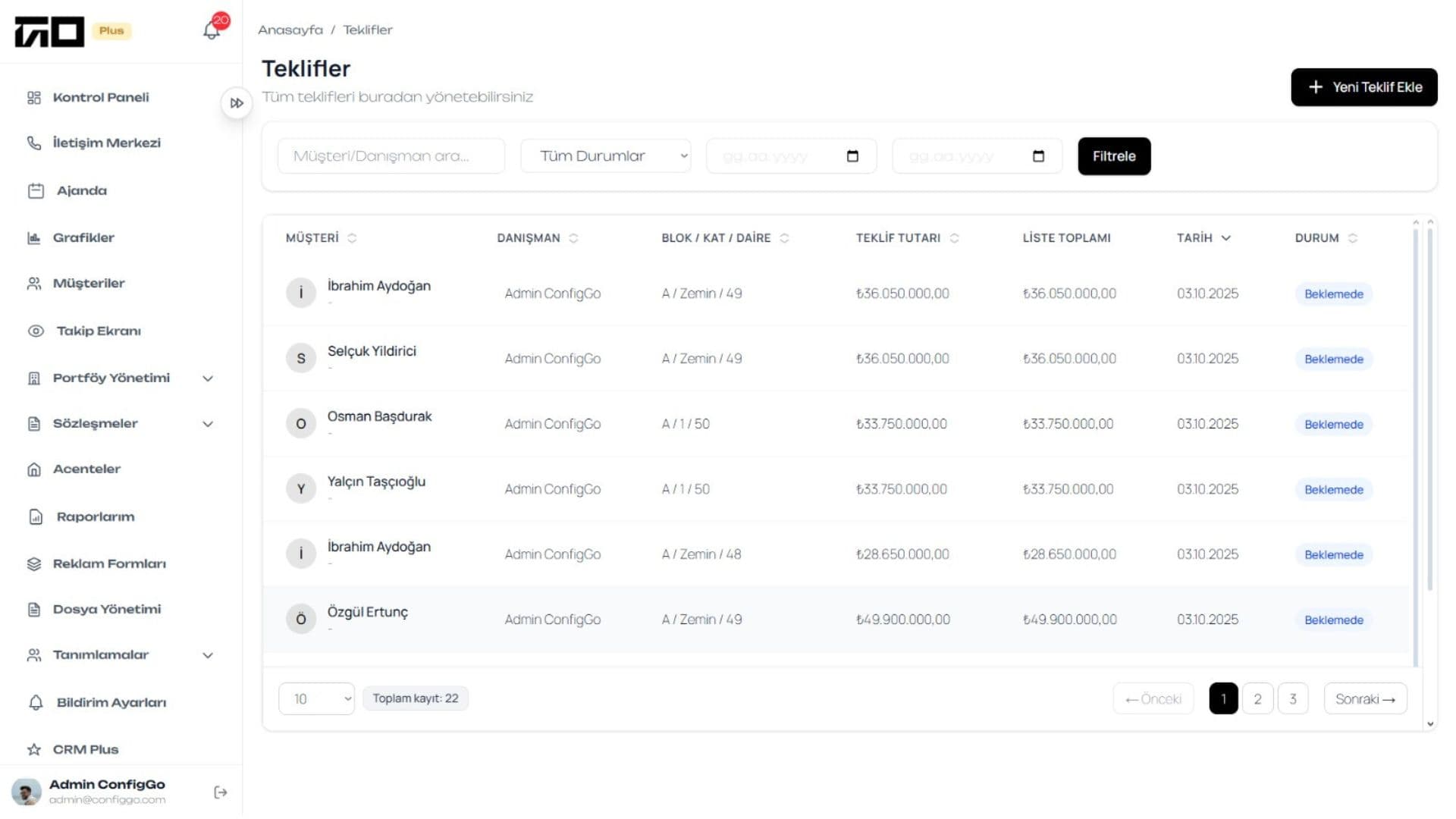
Task: Click the Takip Ekranı eye icon
Action: [36, 331]
